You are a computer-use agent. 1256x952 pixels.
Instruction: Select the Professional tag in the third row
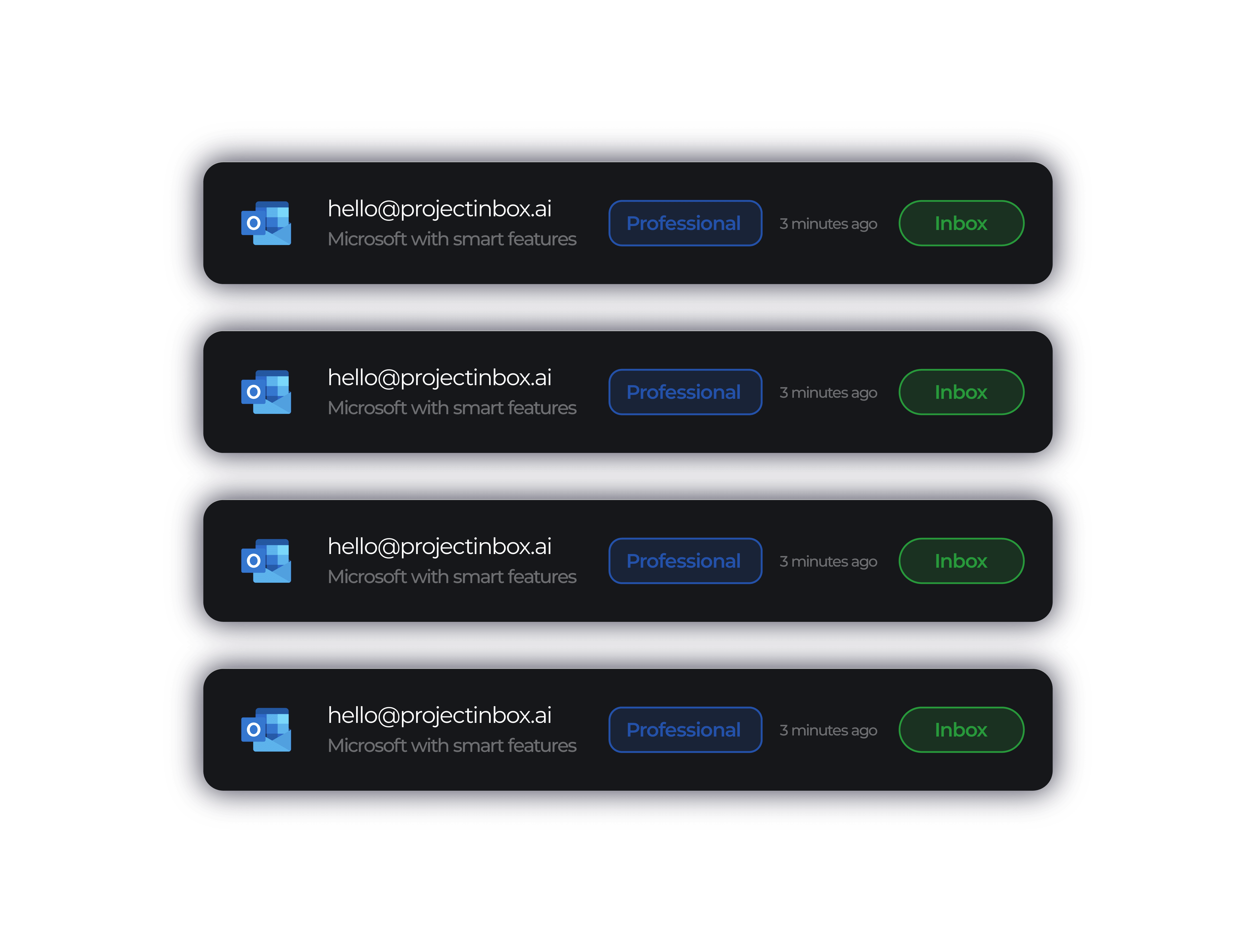point(685,561)
